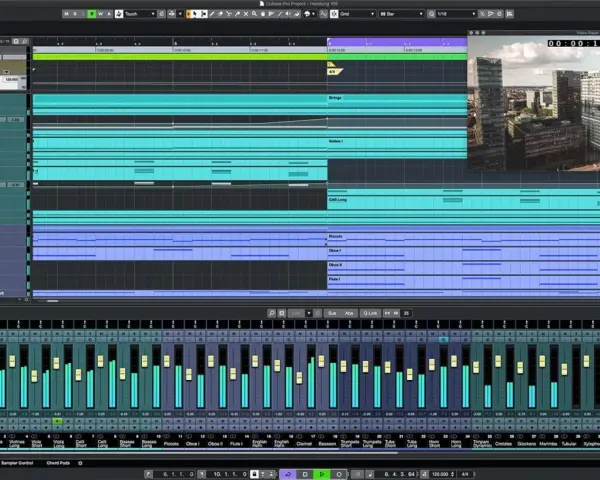Toggle the green R read automation button
Screen dimensions: 600x480
(92, 14)
